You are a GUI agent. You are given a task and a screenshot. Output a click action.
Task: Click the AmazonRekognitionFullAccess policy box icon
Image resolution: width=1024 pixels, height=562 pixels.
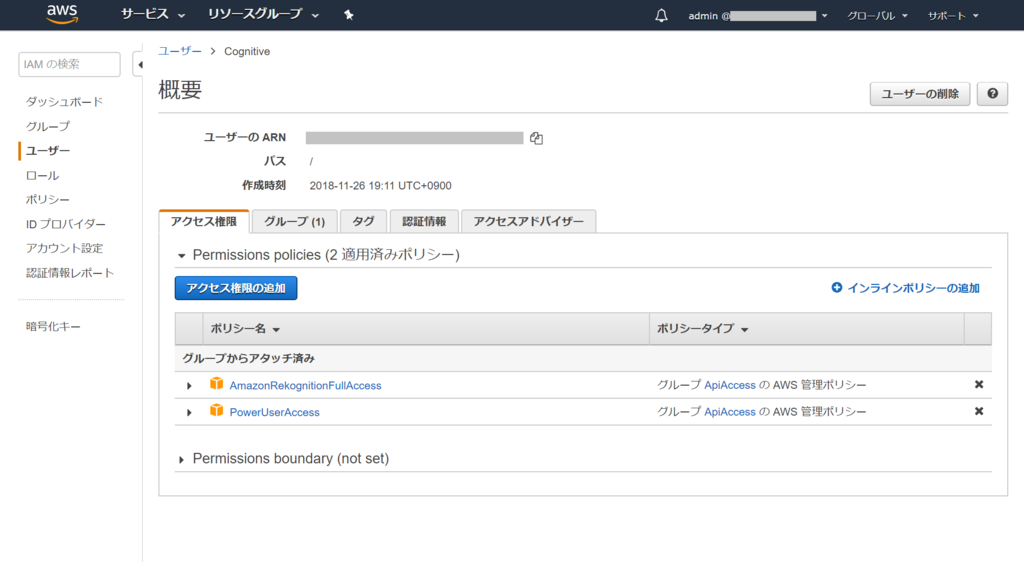(x=216, y=384)
